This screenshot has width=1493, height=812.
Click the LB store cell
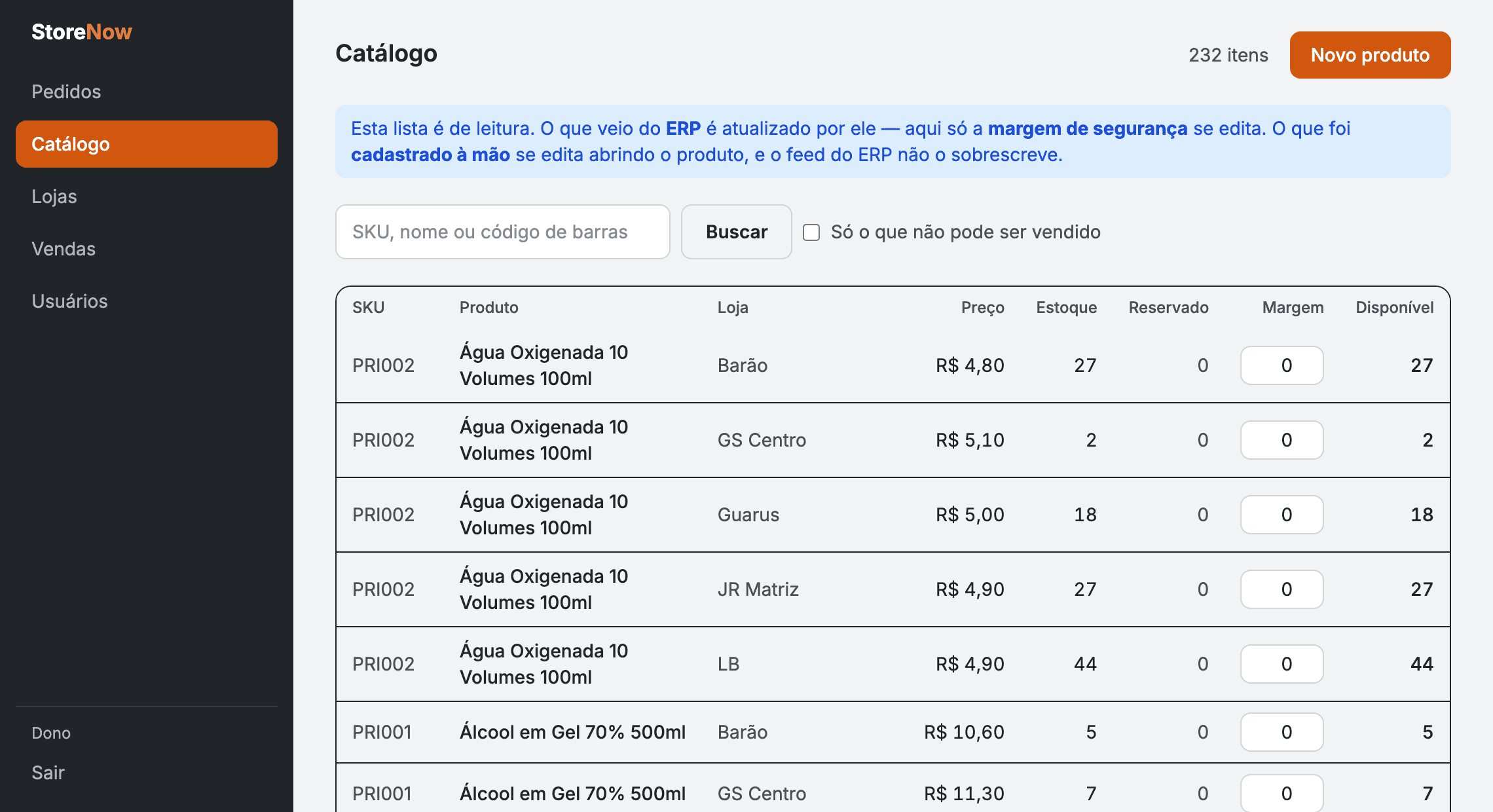[728, 664]
